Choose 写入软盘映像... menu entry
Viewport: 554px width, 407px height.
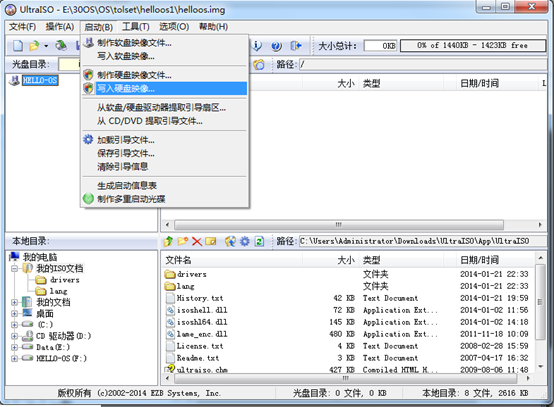[x=165, y=56]
